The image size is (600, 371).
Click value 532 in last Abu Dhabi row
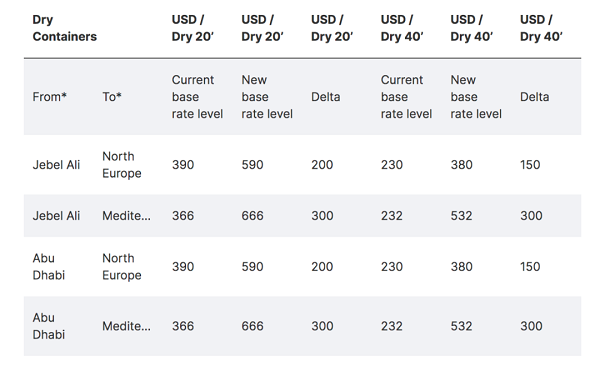pyautogui.click(x=461, y=326)
